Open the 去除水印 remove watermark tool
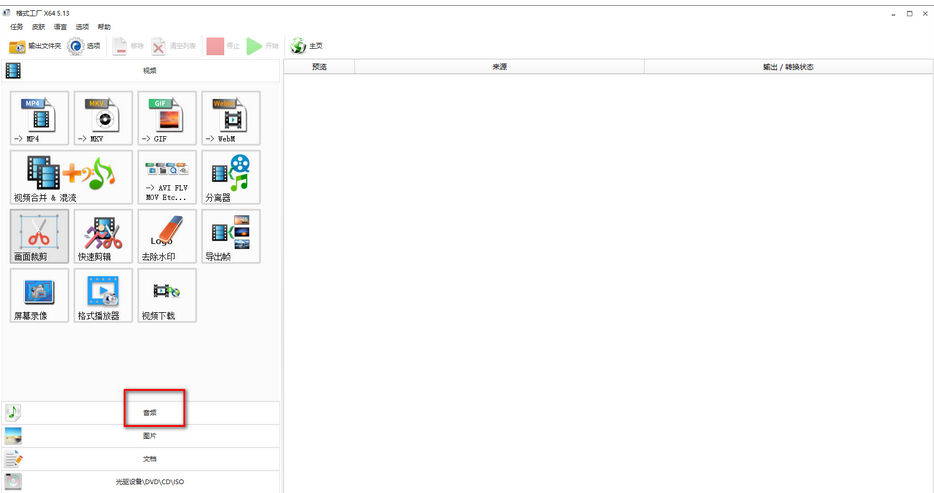This screenshot has height=493, width=934. 167,236
